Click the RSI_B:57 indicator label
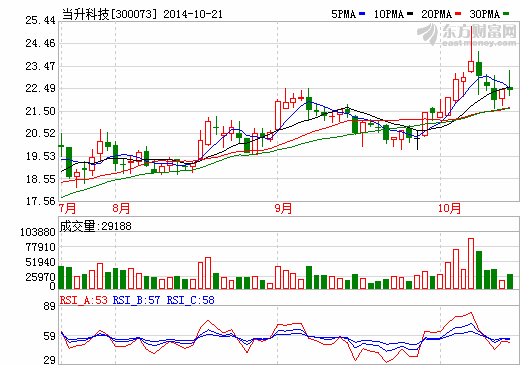Viewport: 520px width, 365px height. click(136, 300)
